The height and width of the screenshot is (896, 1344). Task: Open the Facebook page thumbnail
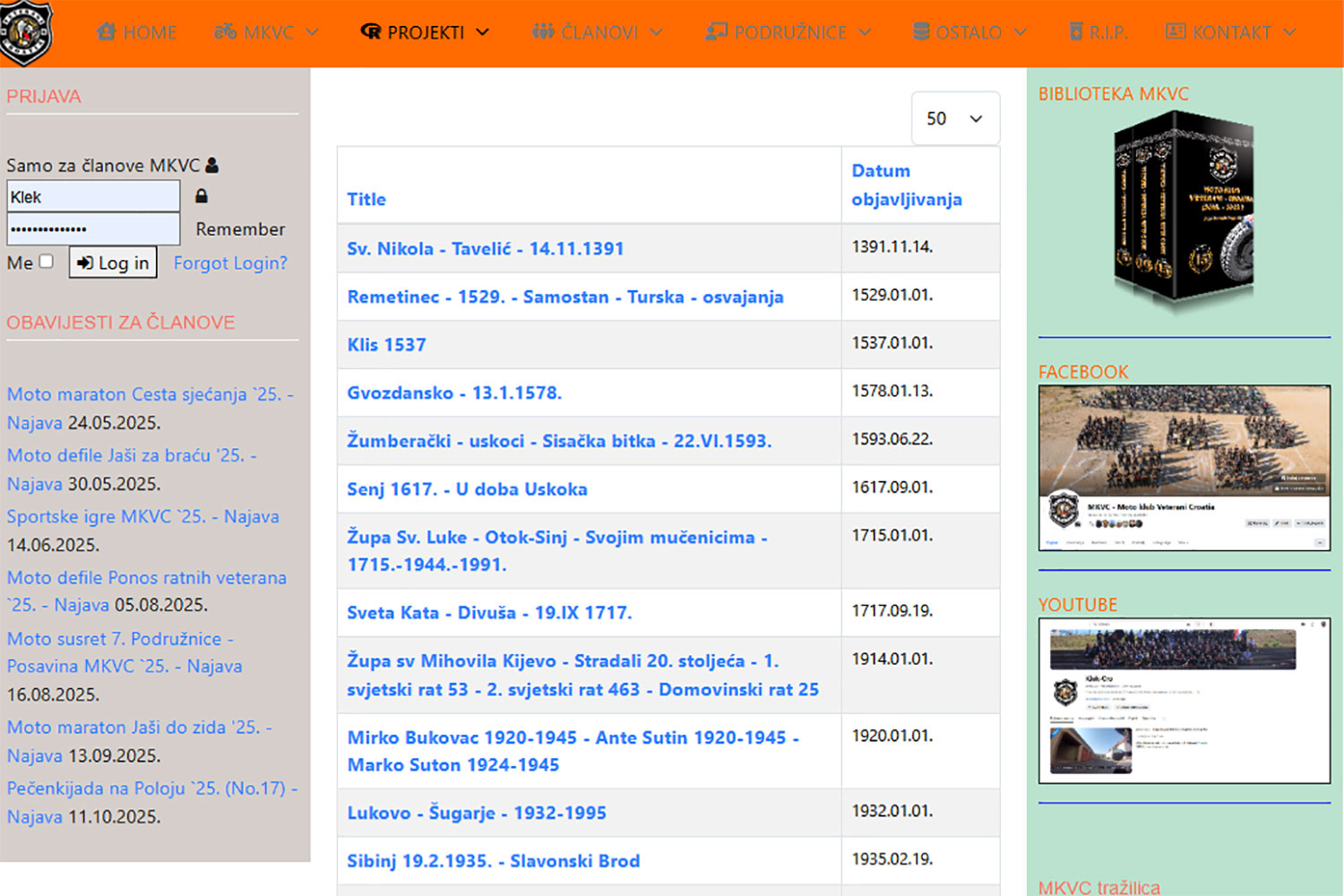click(1184, 467)
